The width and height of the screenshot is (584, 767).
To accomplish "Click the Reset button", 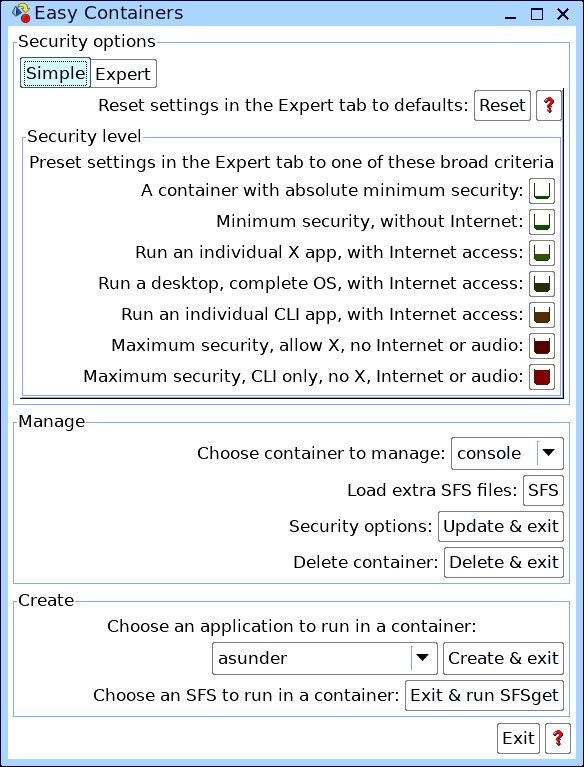I will (x=502, y=105).
